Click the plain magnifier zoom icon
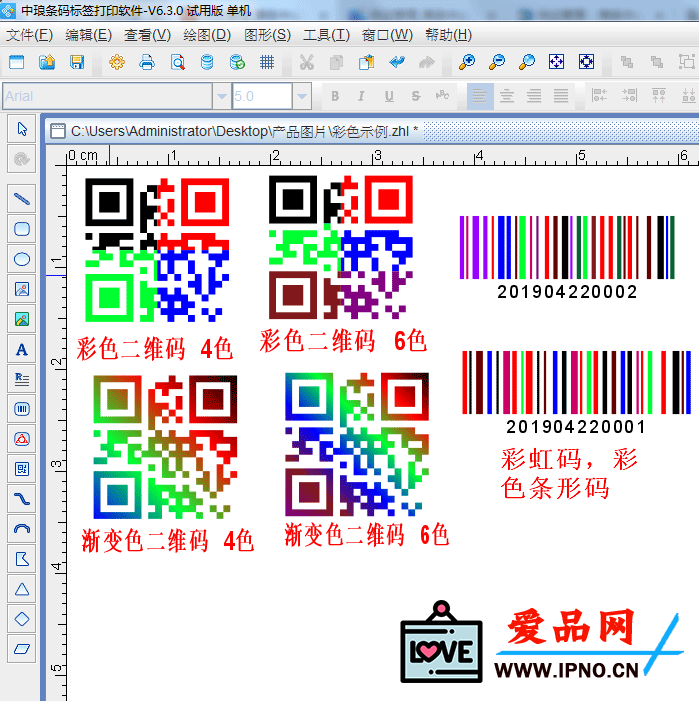Viewport: 699px width, 701px height. click(x=527, y=62)
